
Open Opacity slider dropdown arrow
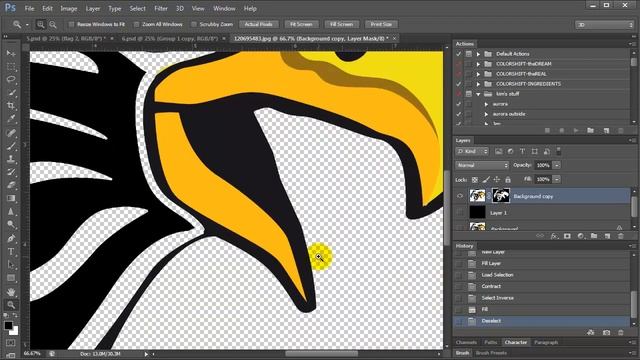click(x=556, y=165)
